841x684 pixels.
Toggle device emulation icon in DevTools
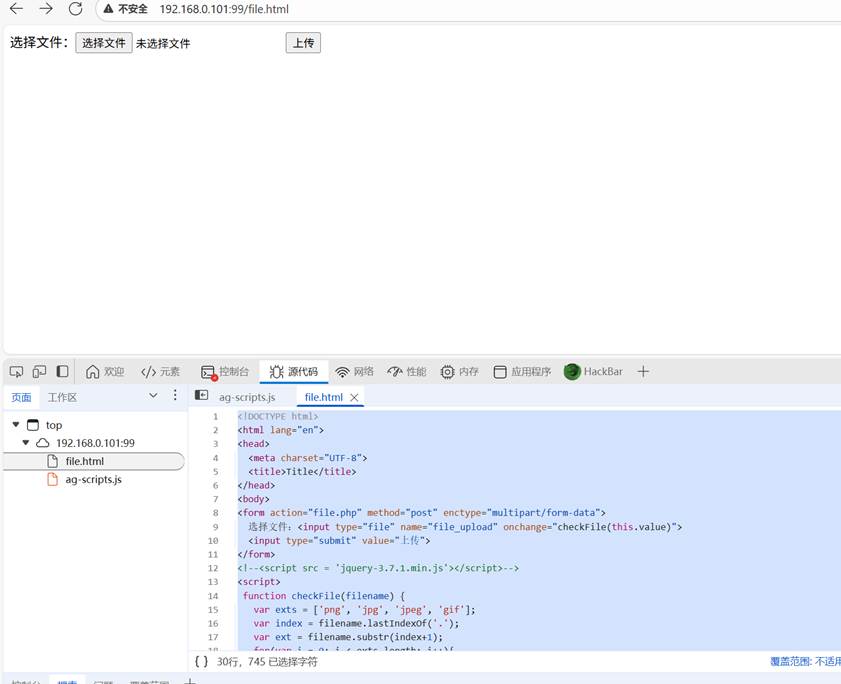click(40, 371)
